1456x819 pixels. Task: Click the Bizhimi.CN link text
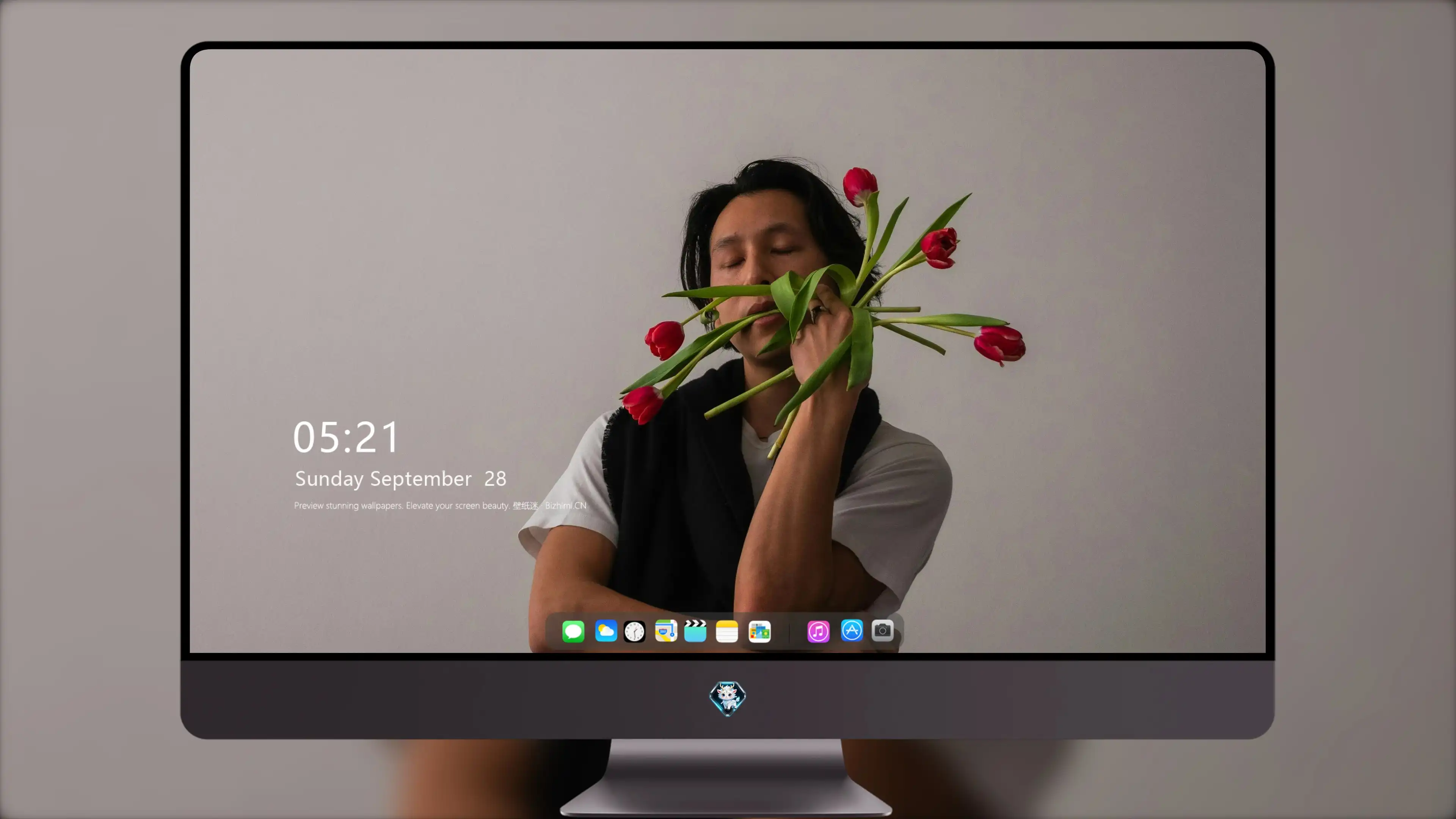[x=566, y=505]
